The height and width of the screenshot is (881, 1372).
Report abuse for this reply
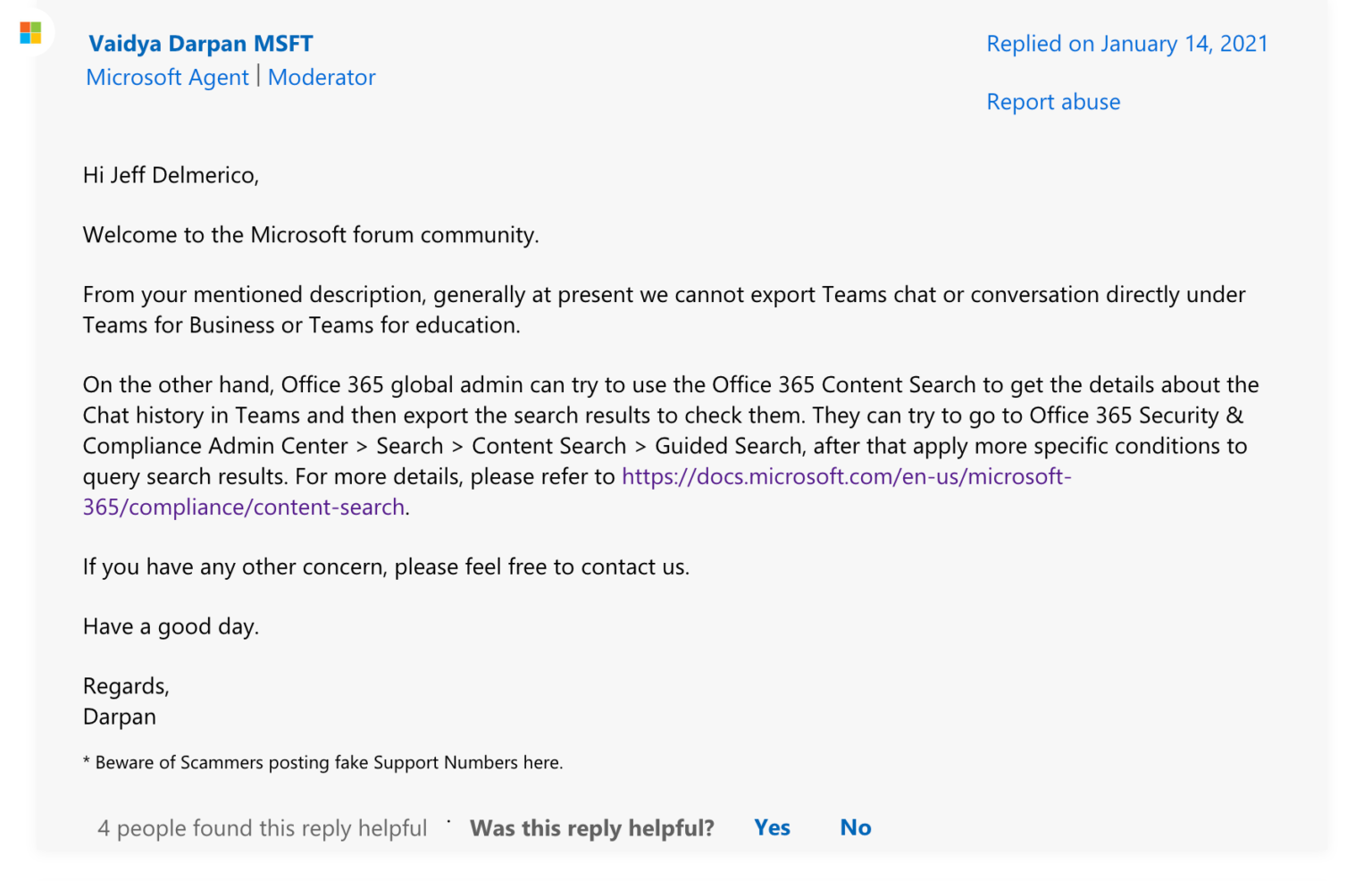(1053, 102)
